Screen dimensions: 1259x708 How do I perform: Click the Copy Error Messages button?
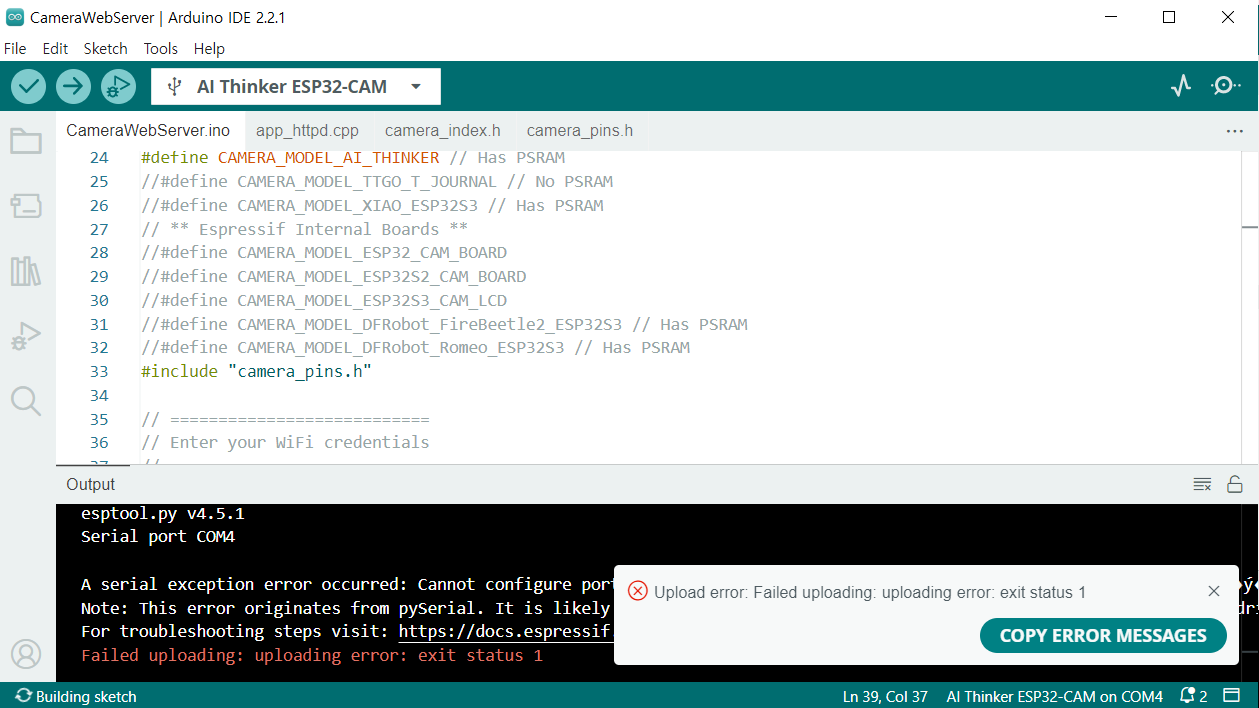point(1102,635)
